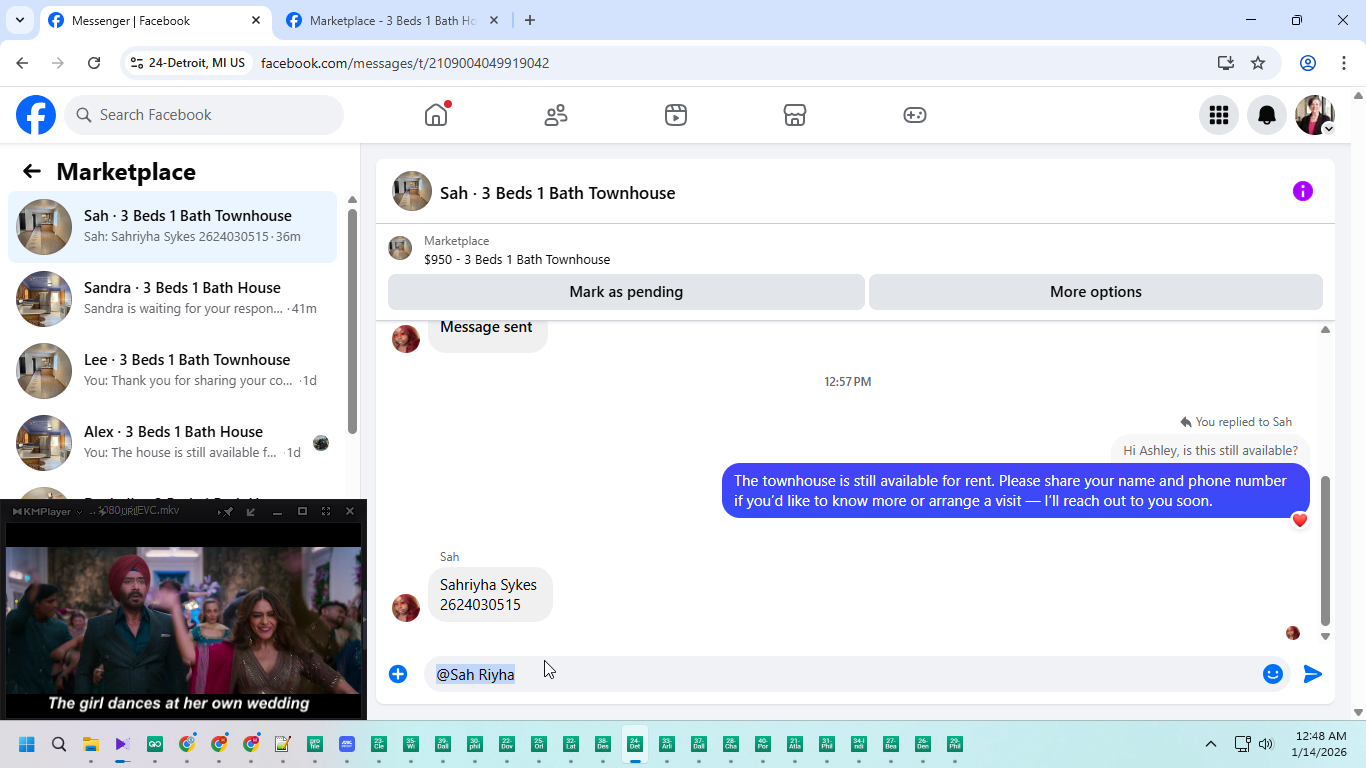This screenshot has width=1366, height=768.
Task: Click the $950 - 3 Beds 1 Bath Townhouse listing
Action: pos(517,259)
